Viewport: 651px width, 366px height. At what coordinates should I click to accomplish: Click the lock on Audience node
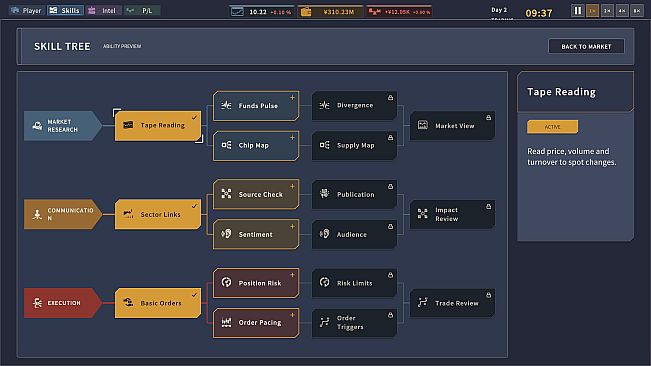point(391,227)
